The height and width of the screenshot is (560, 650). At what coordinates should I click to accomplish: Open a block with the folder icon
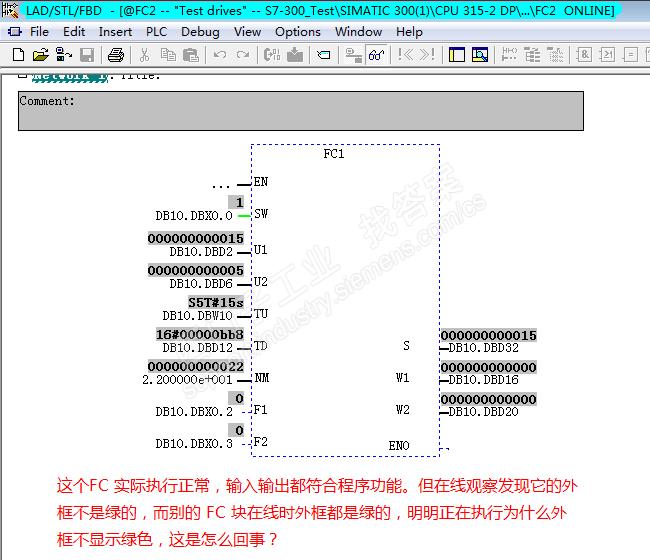(x=41, y=55)
